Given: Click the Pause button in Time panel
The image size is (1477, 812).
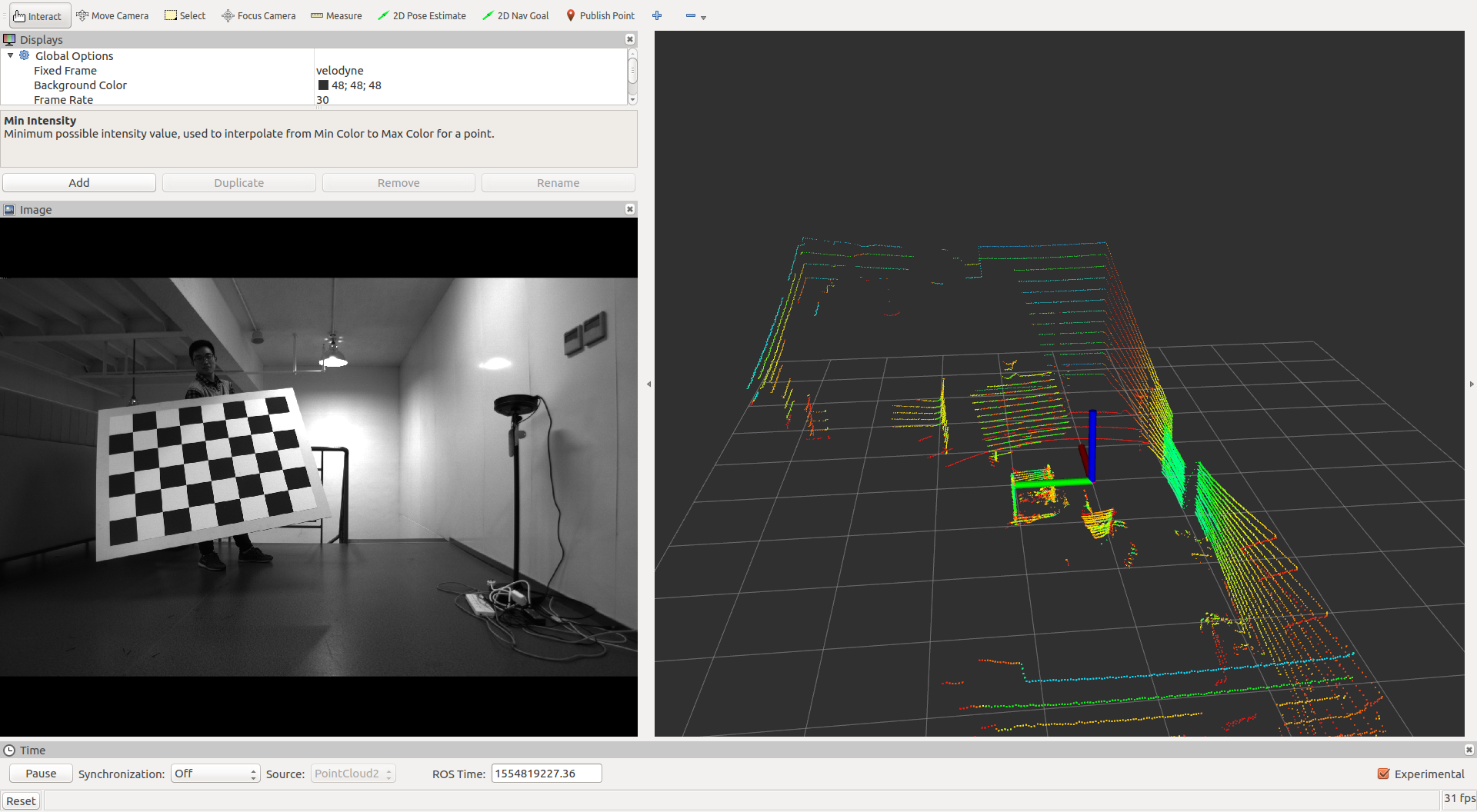Looking at the screenshot, I should coord(41,774).
